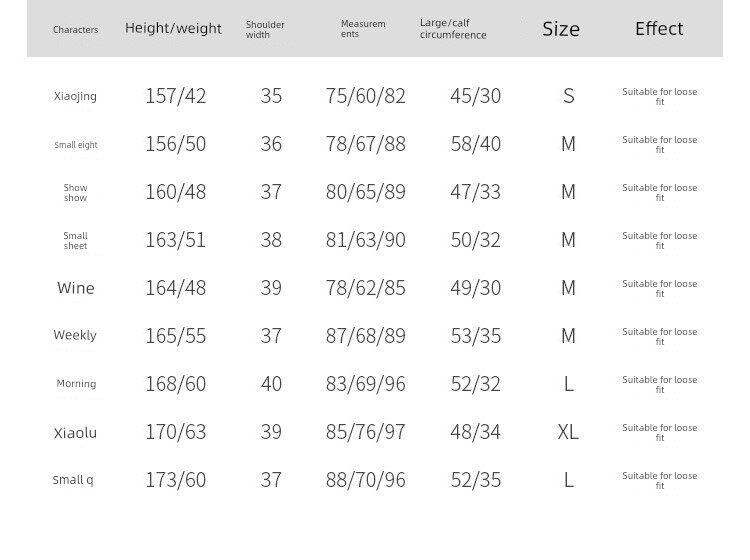This screenshot has width=750, height=560.
Task: Click the measurements value 88/70/96
Action: pos(366,480)
